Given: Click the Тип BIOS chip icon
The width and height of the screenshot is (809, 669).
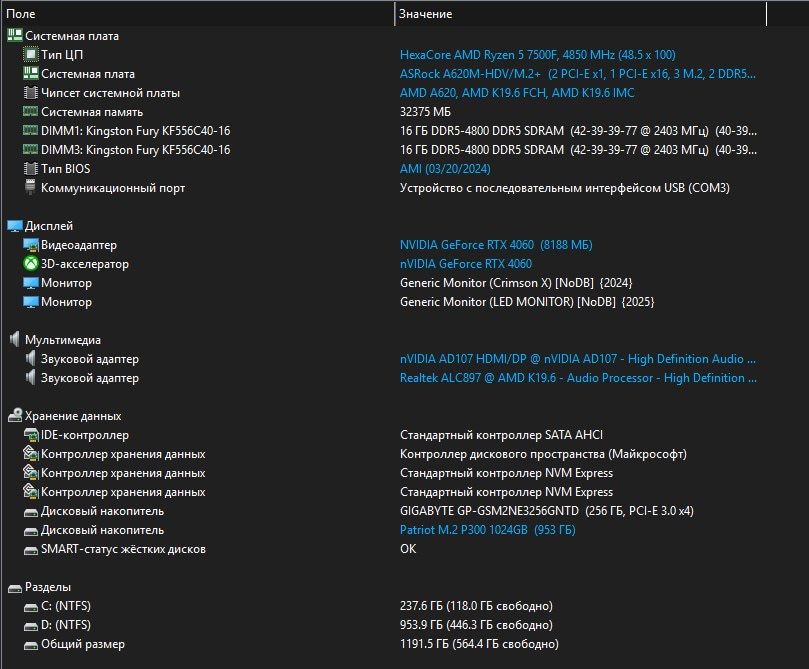Looking at the screenshot, I should click(x=31, y=169).
